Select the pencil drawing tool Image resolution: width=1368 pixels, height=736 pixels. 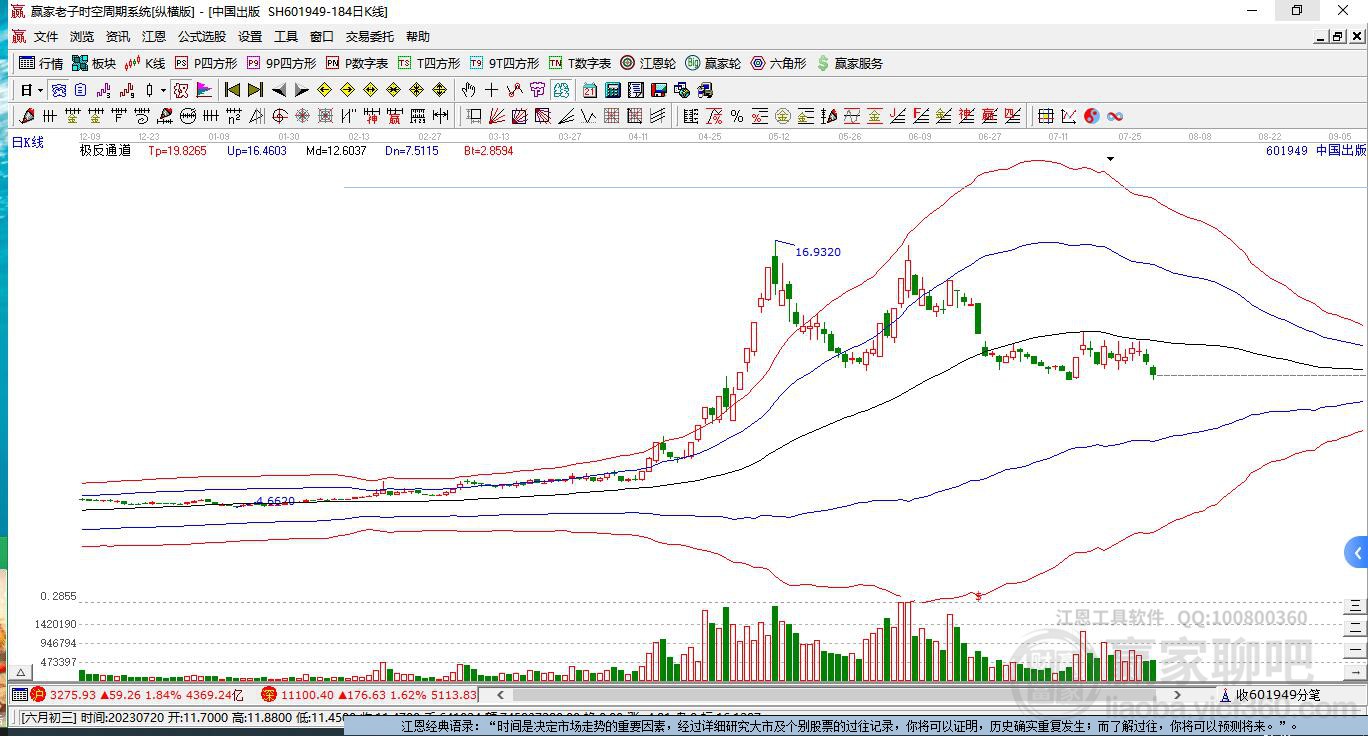point(26,116)
